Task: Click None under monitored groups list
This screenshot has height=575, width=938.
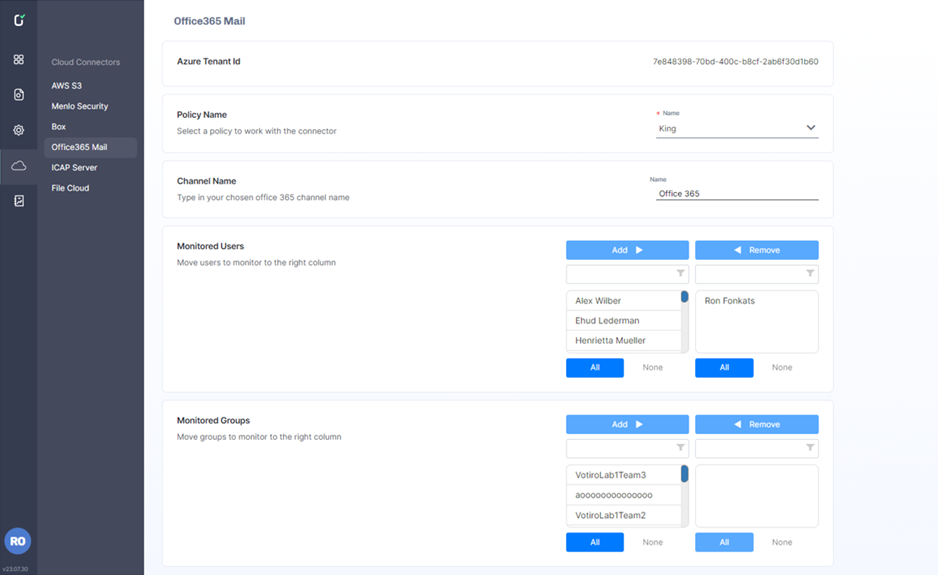Action: coord(782,542)
